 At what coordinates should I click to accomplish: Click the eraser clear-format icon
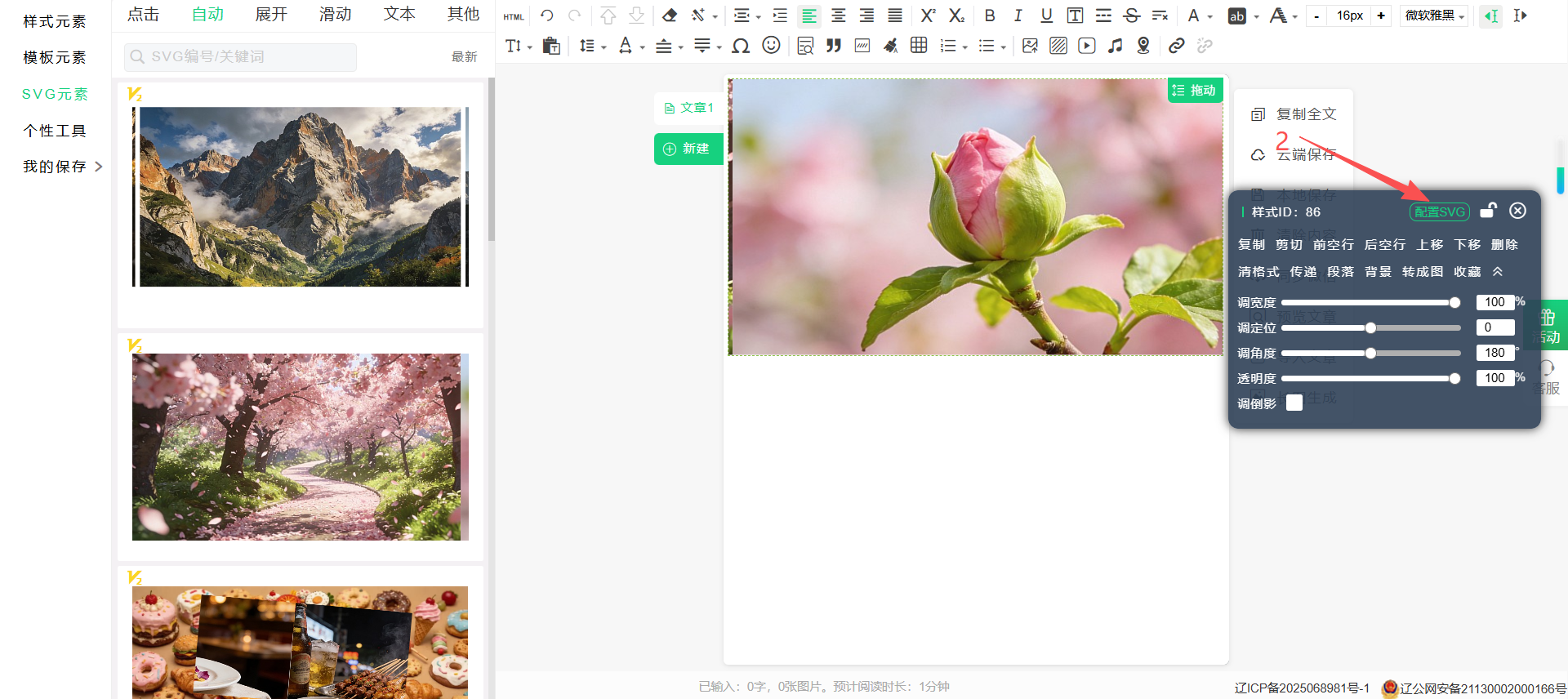point(670,16)
